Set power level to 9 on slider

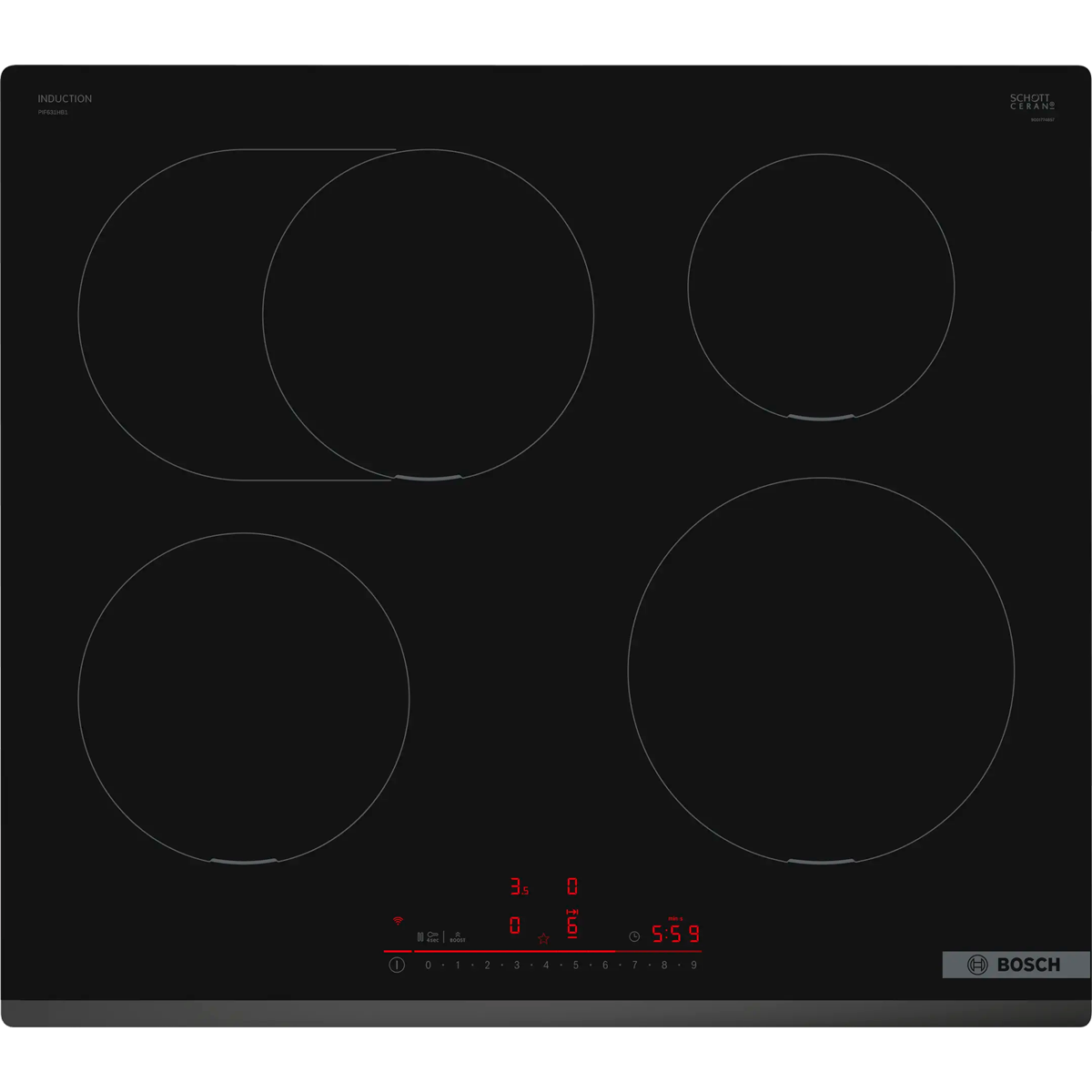pos(693,965)
